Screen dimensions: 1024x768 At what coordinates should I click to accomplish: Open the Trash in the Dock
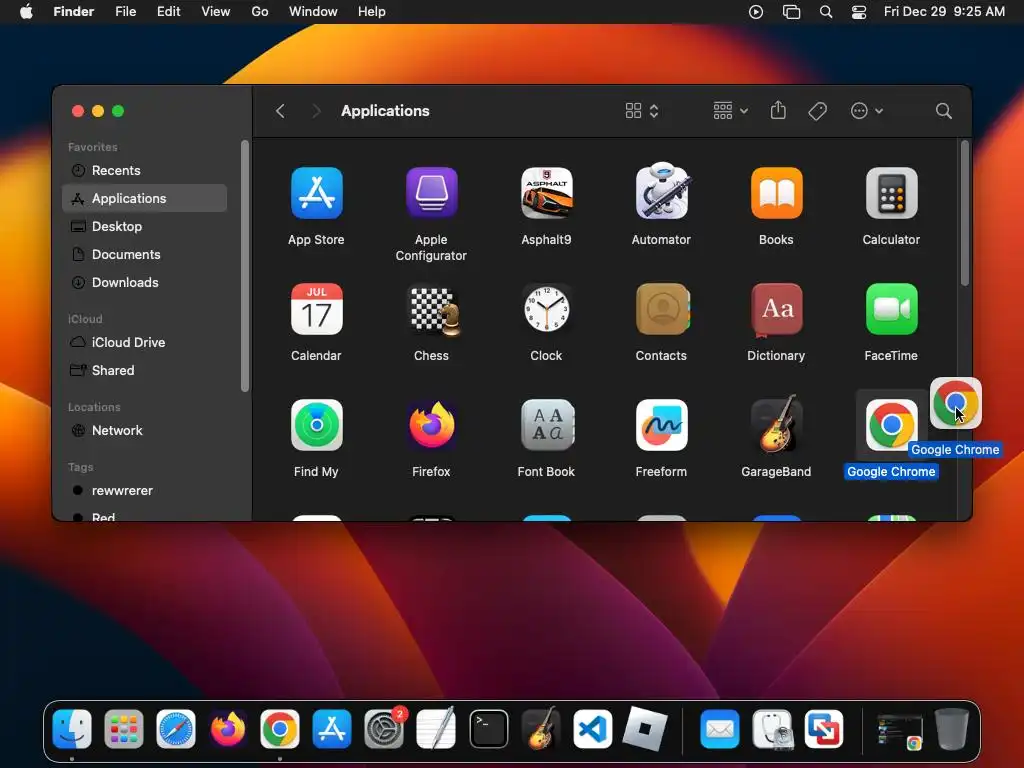[x=951, y=729]
